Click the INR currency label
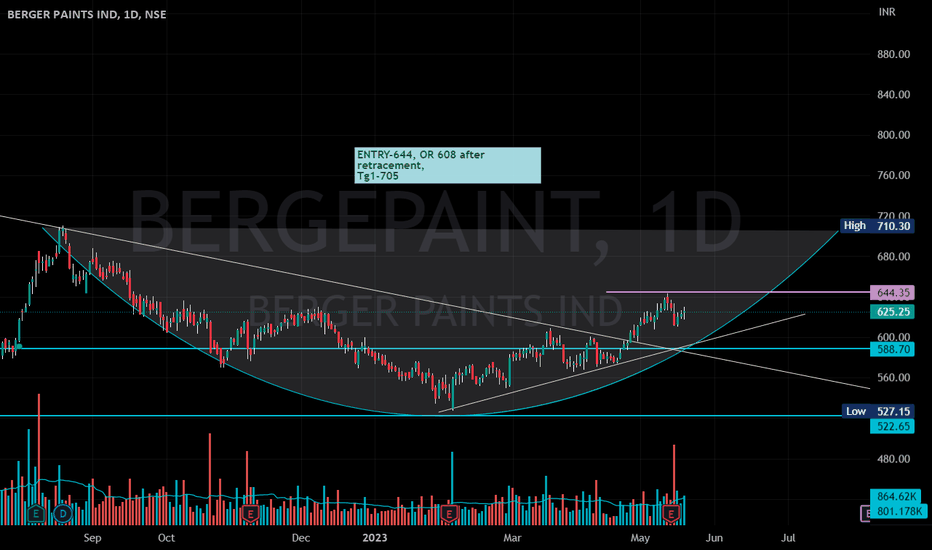 [887, 12]
